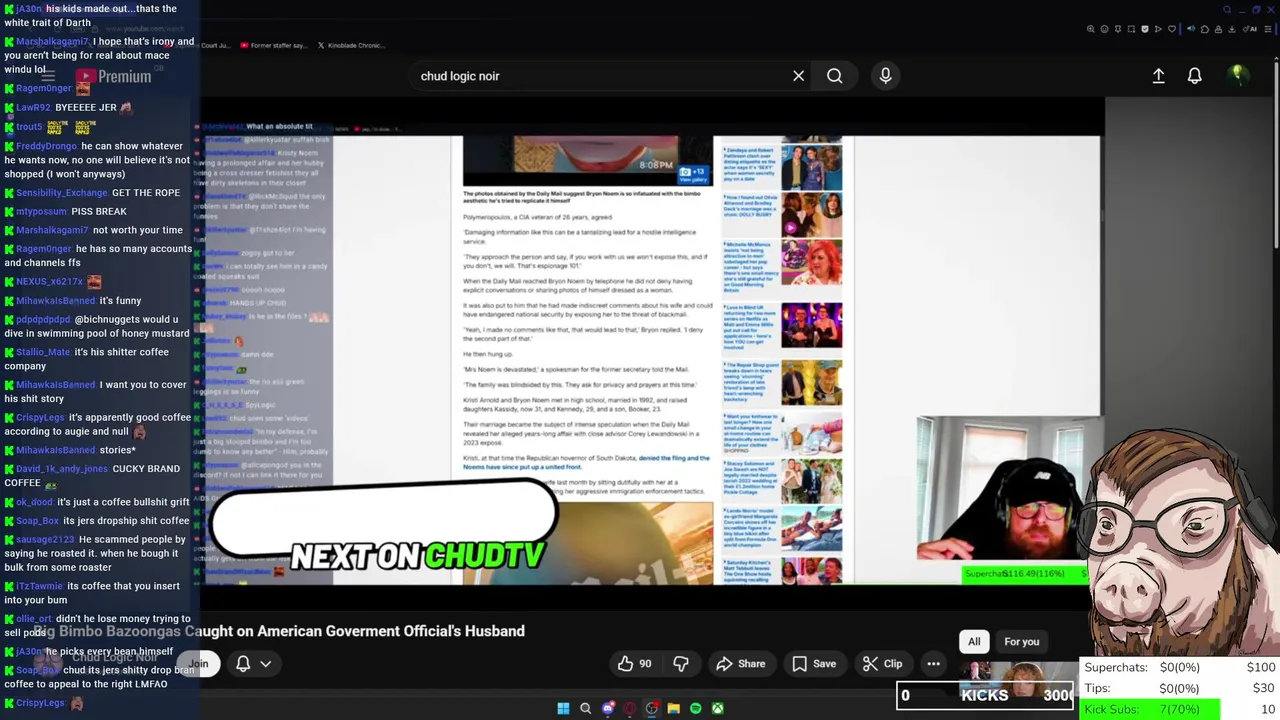Dislike the video
The width and height of the screenshot is (1280, 720).
pos(680,664)
